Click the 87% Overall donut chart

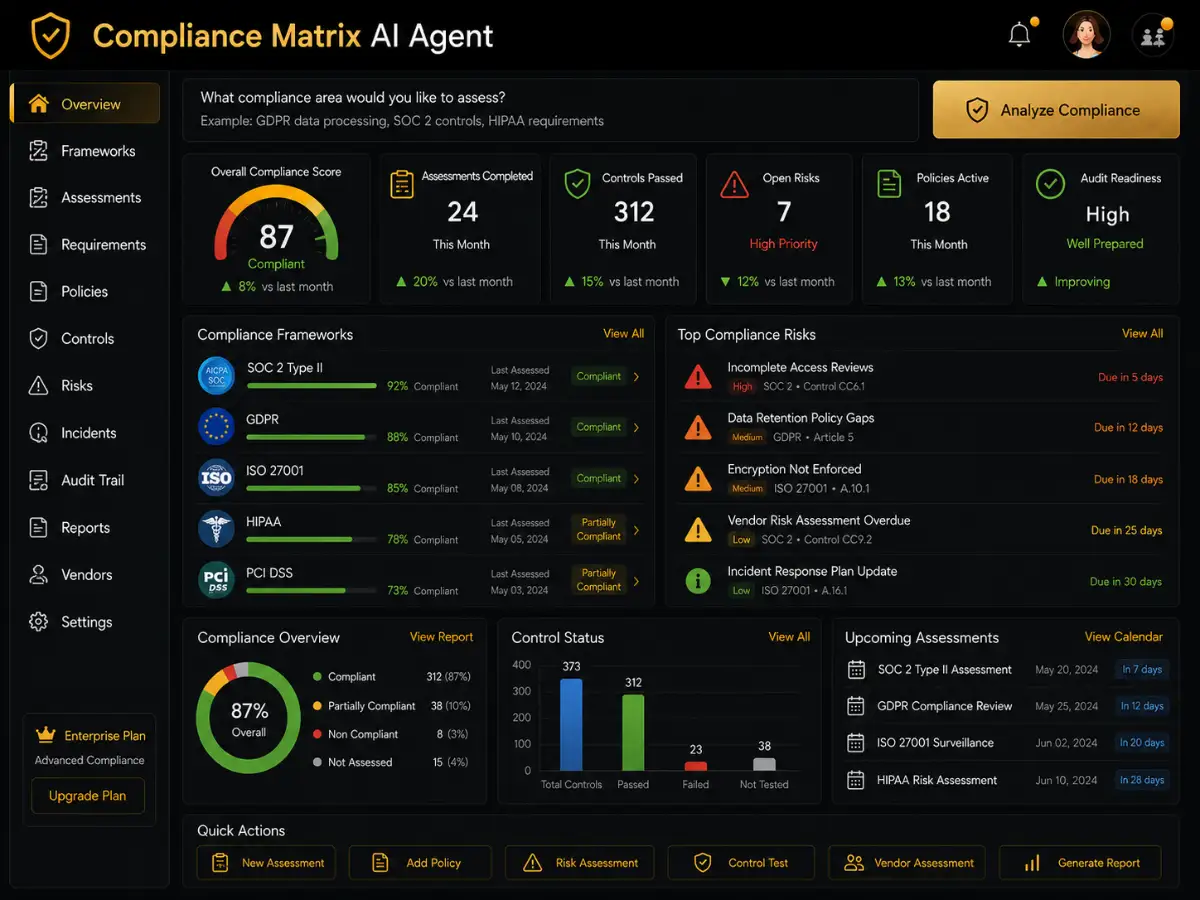click(x=249, y=718)
